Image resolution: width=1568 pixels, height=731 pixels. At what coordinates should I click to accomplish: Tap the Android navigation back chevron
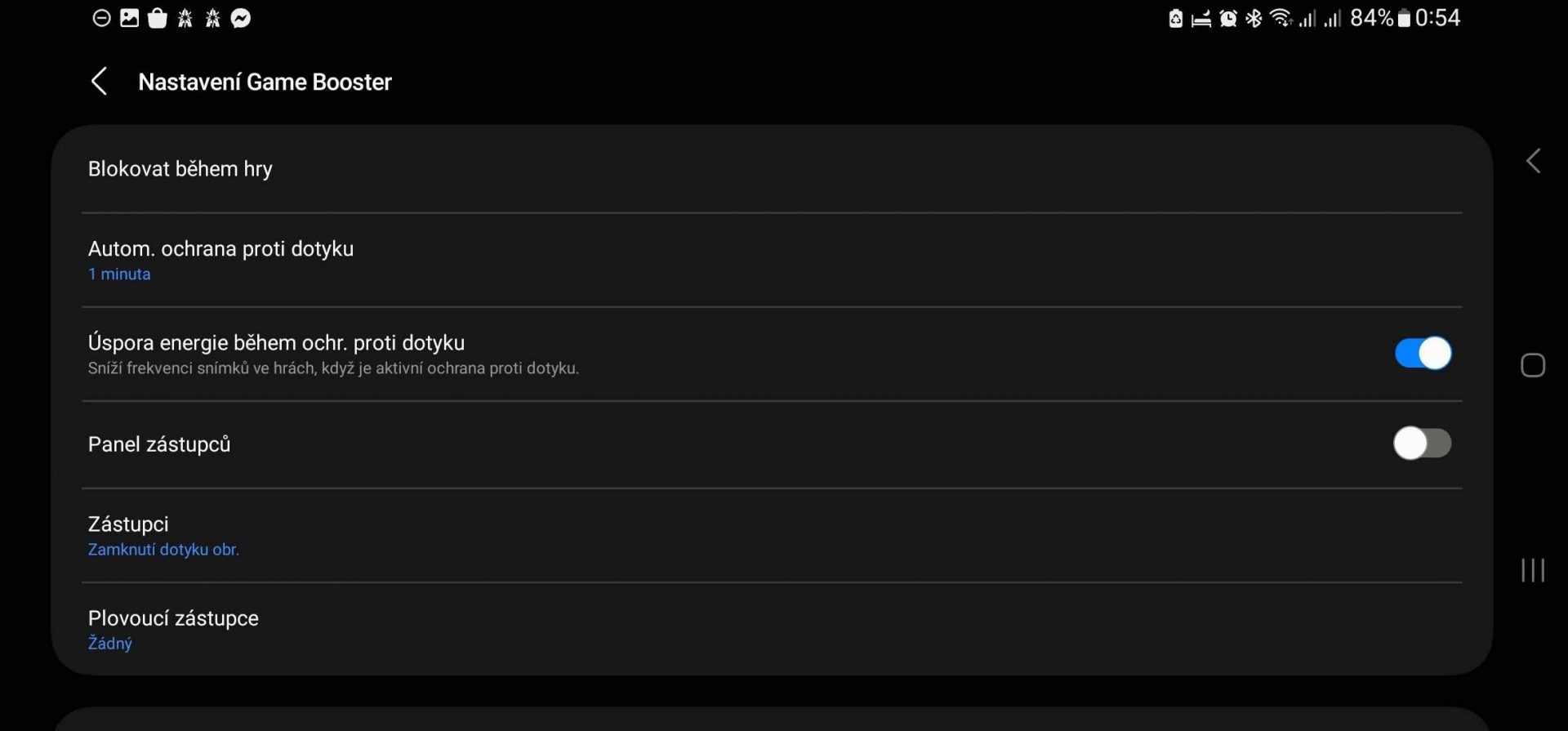(x=1533, y=161)
